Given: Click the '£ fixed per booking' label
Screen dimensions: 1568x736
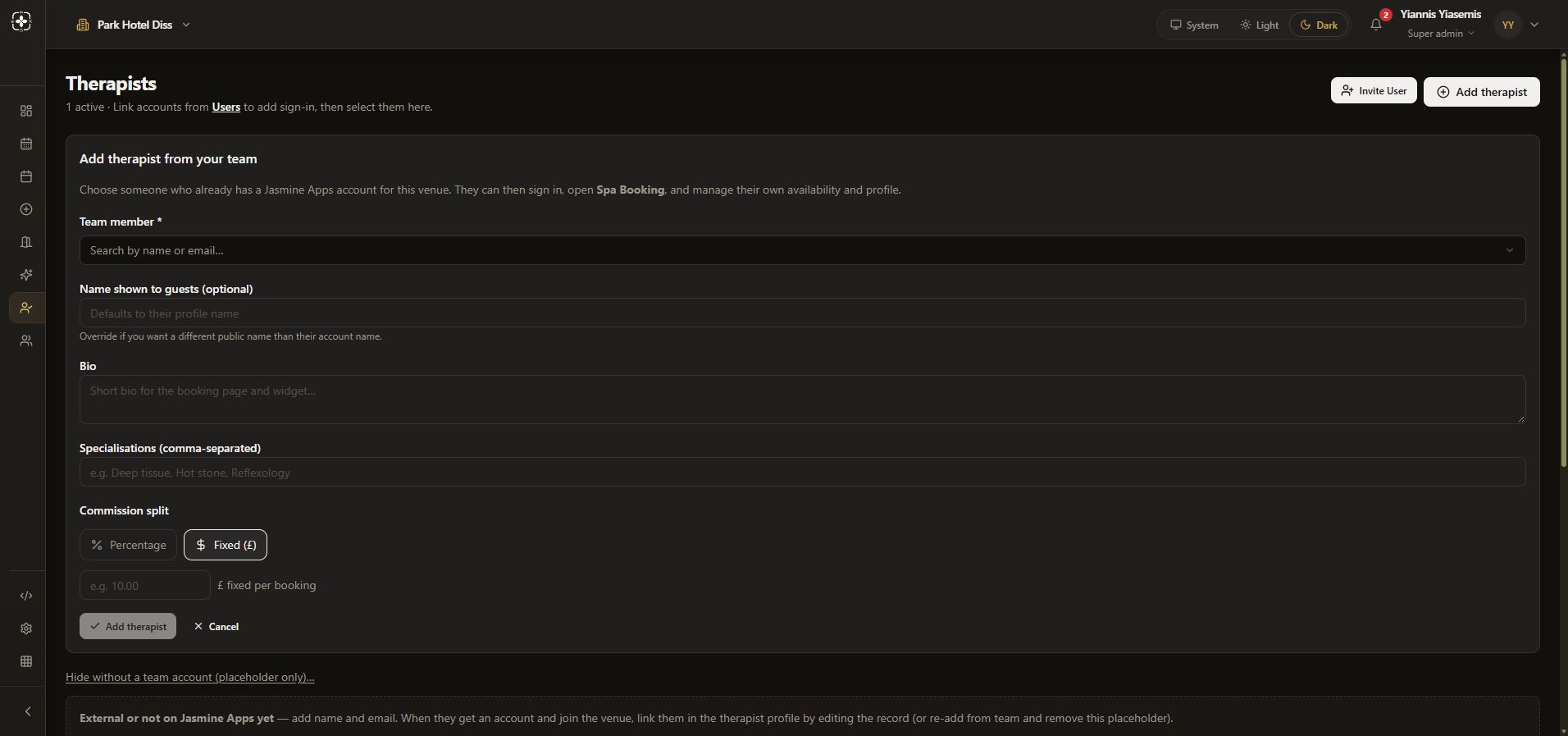Looking at the screenshot, I should pyautogui.click(x=267, y=585).
